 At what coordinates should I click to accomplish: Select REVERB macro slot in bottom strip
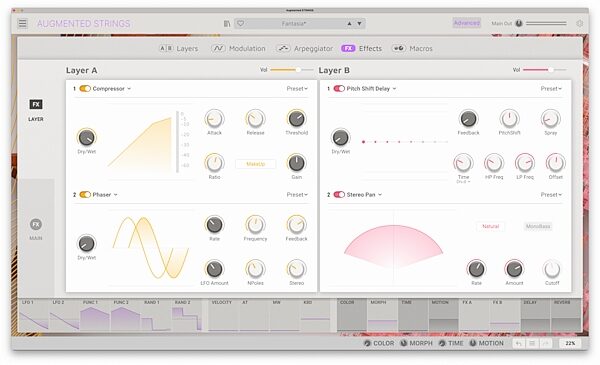coord(566,315)
